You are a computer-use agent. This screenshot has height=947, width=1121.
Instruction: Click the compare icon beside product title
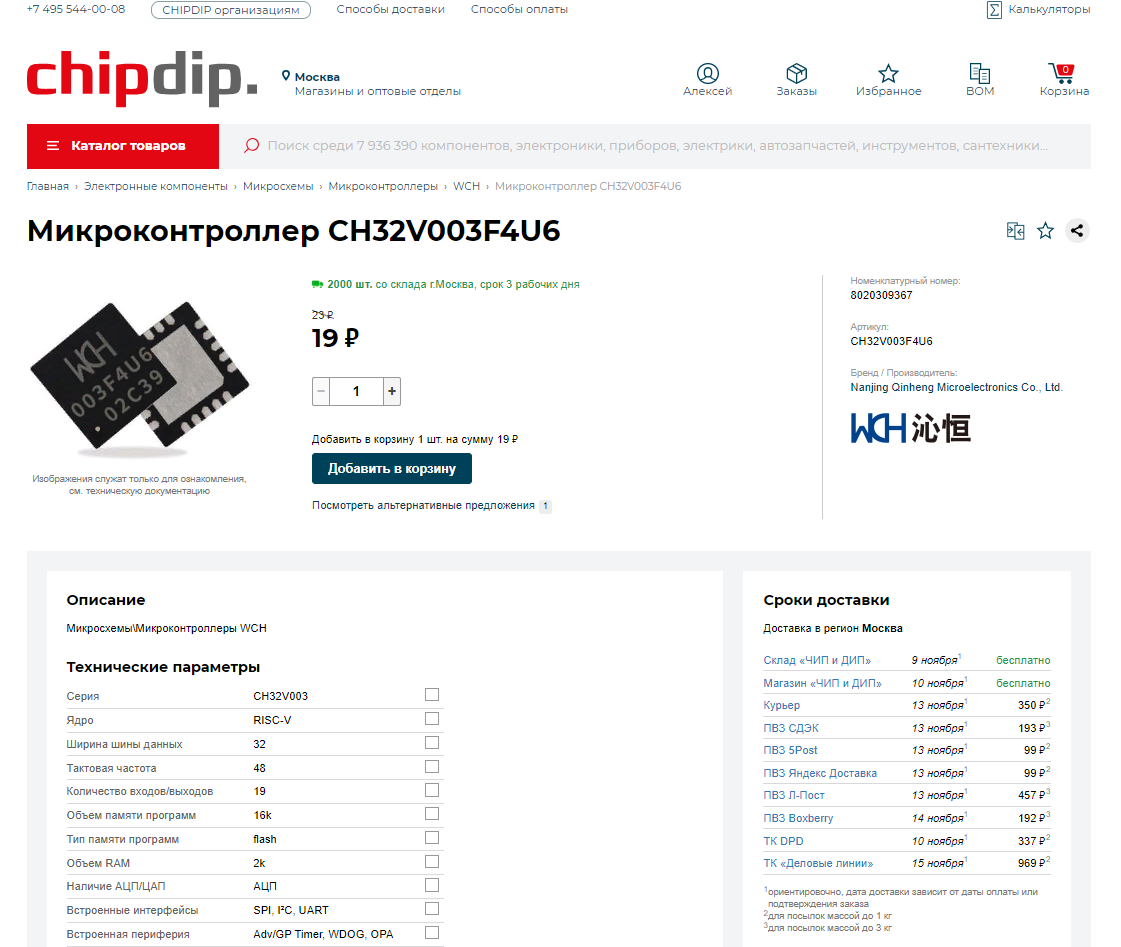point(1015,231)
